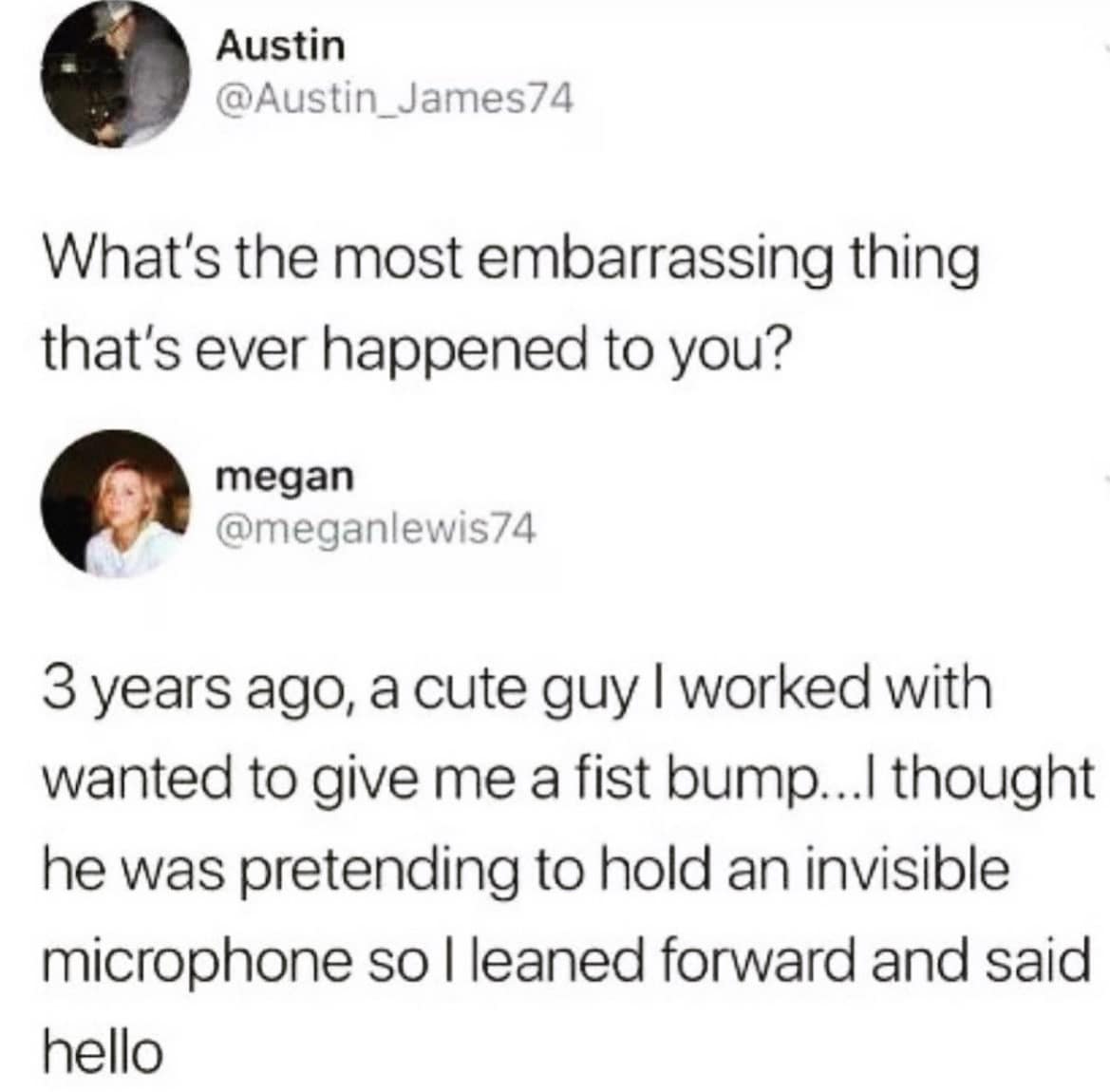
Task: Click the word "thought" in megan's reply
Action: pos(992,780)
